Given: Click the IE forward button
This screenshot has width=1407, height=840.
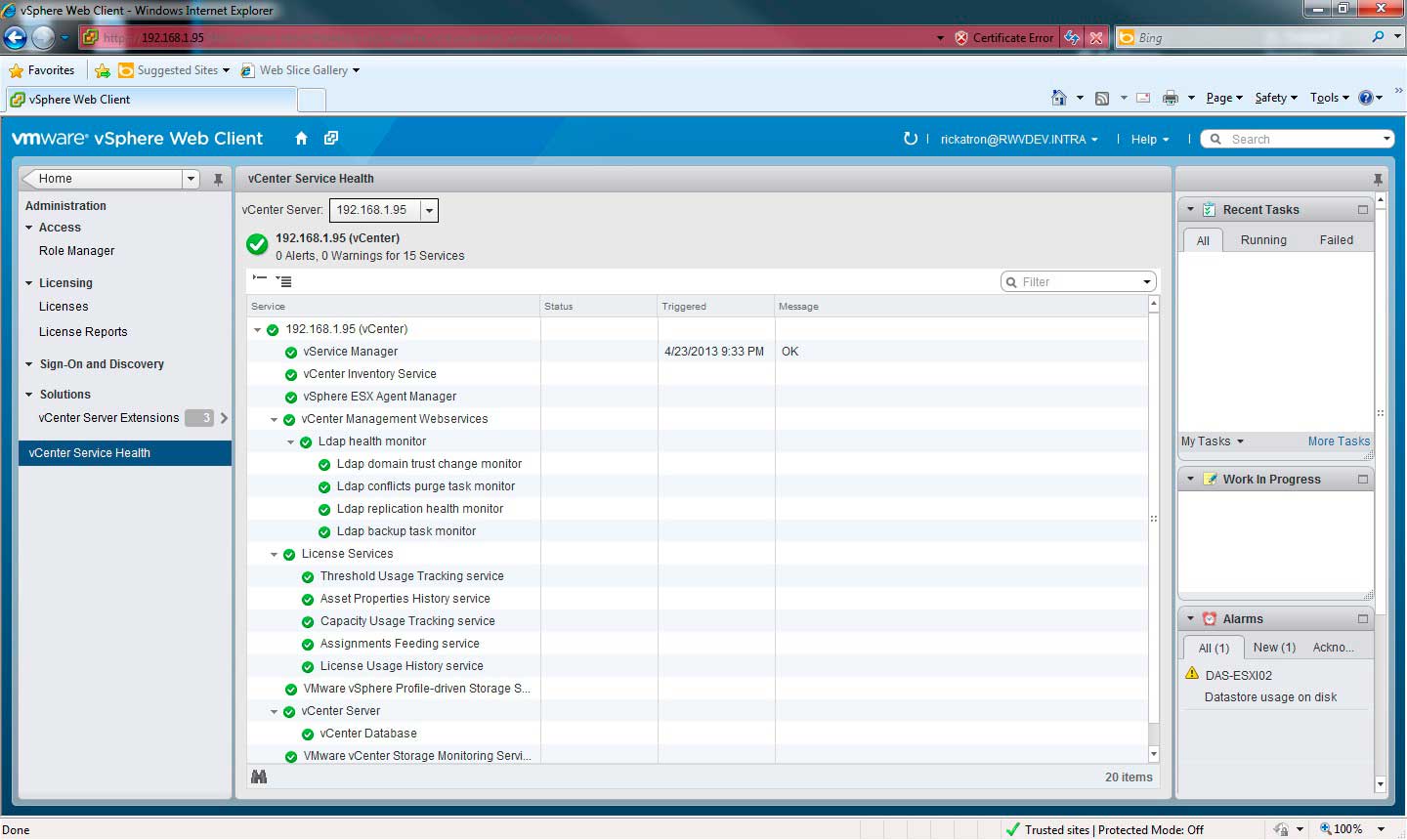Looking at the screenshot, I should coord(43,38).
